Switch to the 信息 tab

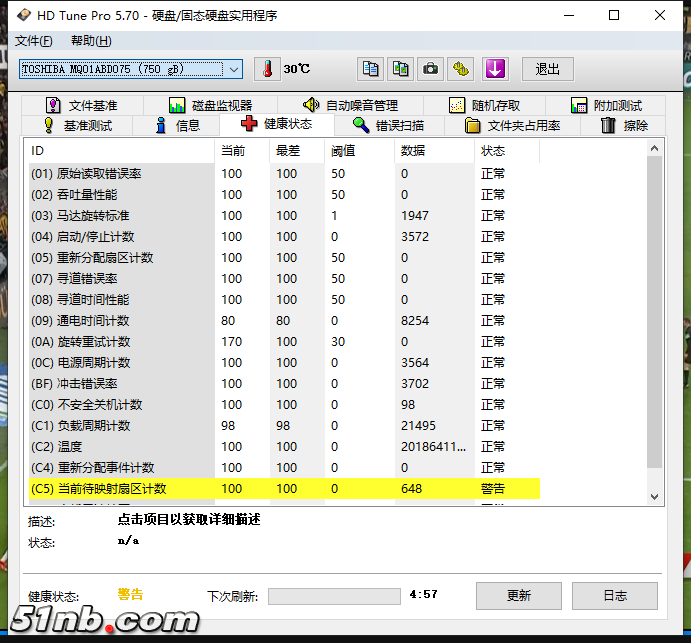point(177,126)
